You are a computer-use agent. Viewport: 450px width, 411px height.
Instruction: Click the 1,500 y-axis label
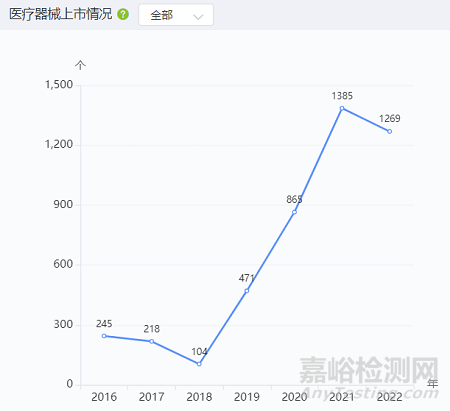coord(59,85)
